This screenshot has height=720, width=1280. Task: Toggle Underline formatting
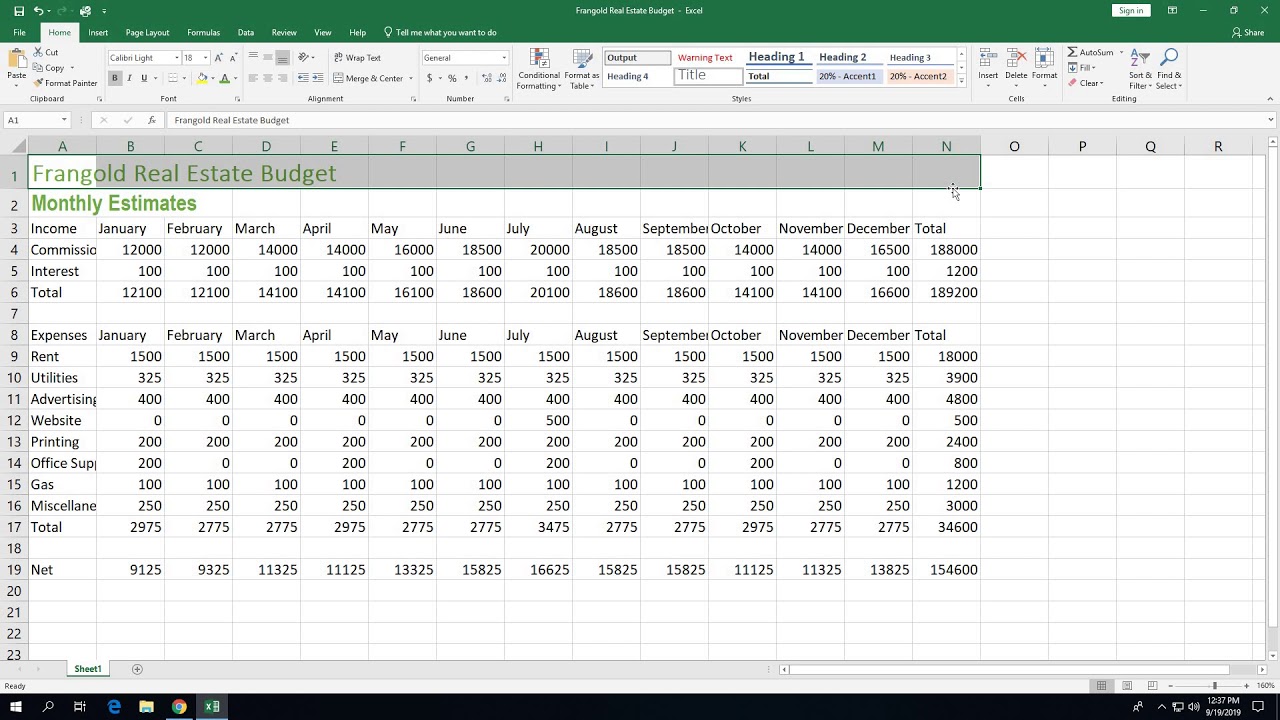[144, 78]
